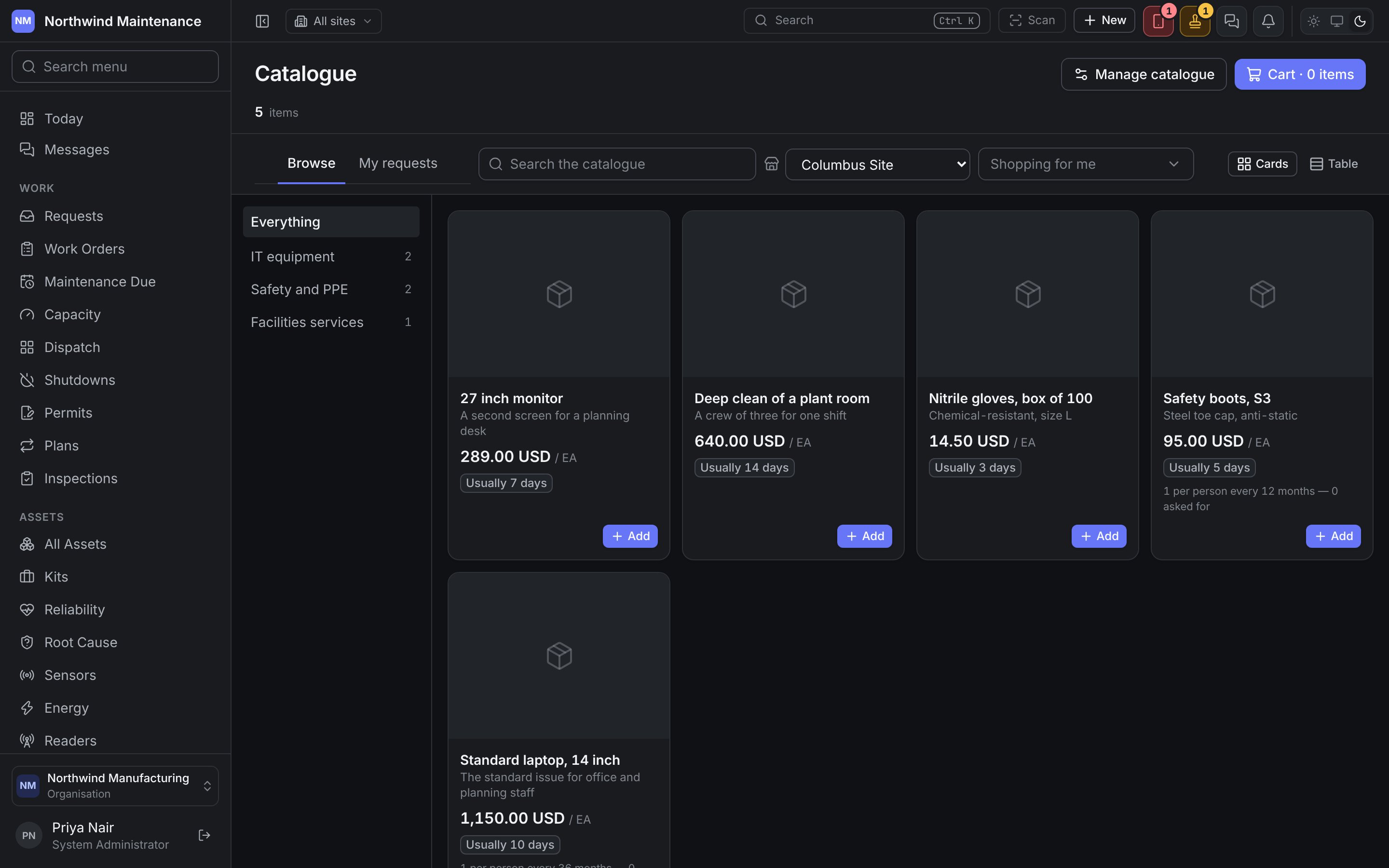Filter by IT equipment category
Viewport: 1389px width, 868px height.
[331, 257]
